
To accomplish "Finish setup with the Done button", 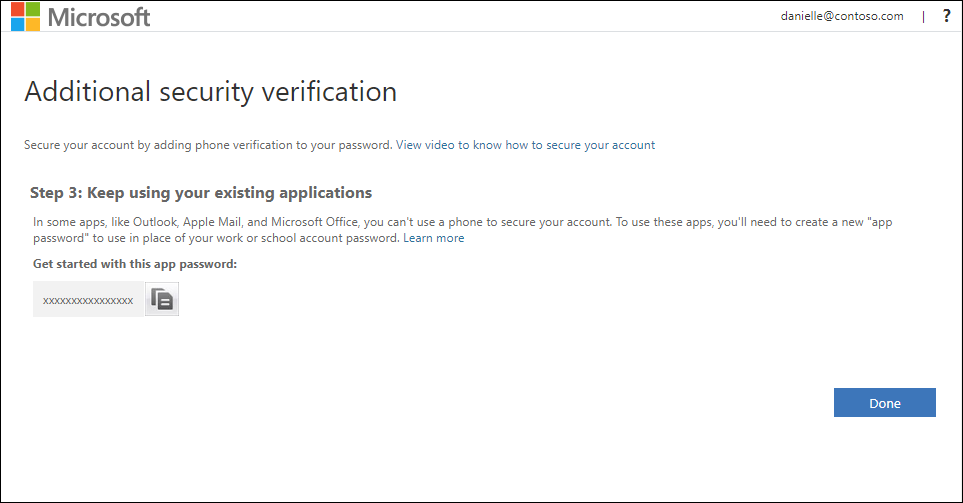I will (x=884, y=402).
